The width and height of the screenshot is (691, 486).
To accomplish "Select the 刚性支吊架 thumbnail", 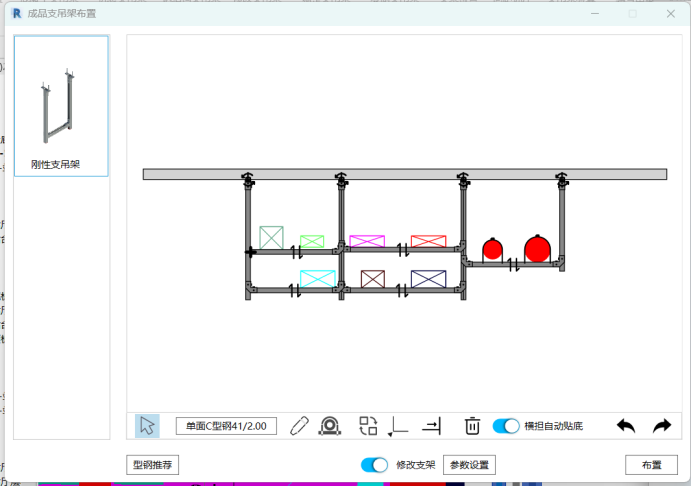I will pyautogui.click(x=61, y=106).
